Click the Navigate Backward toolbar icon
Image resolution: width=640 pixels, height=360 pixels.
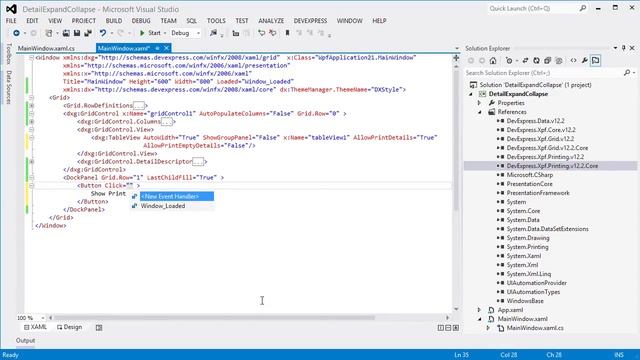tap(16, 33)
